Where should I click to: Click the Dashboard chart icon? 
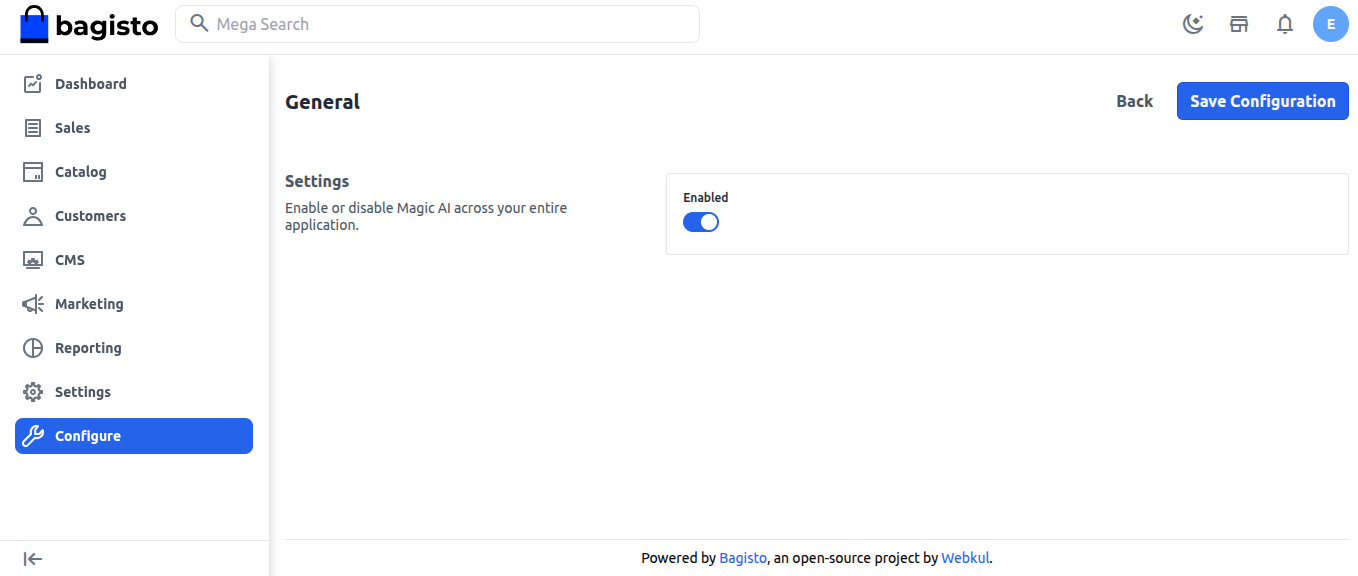point(33,84)
